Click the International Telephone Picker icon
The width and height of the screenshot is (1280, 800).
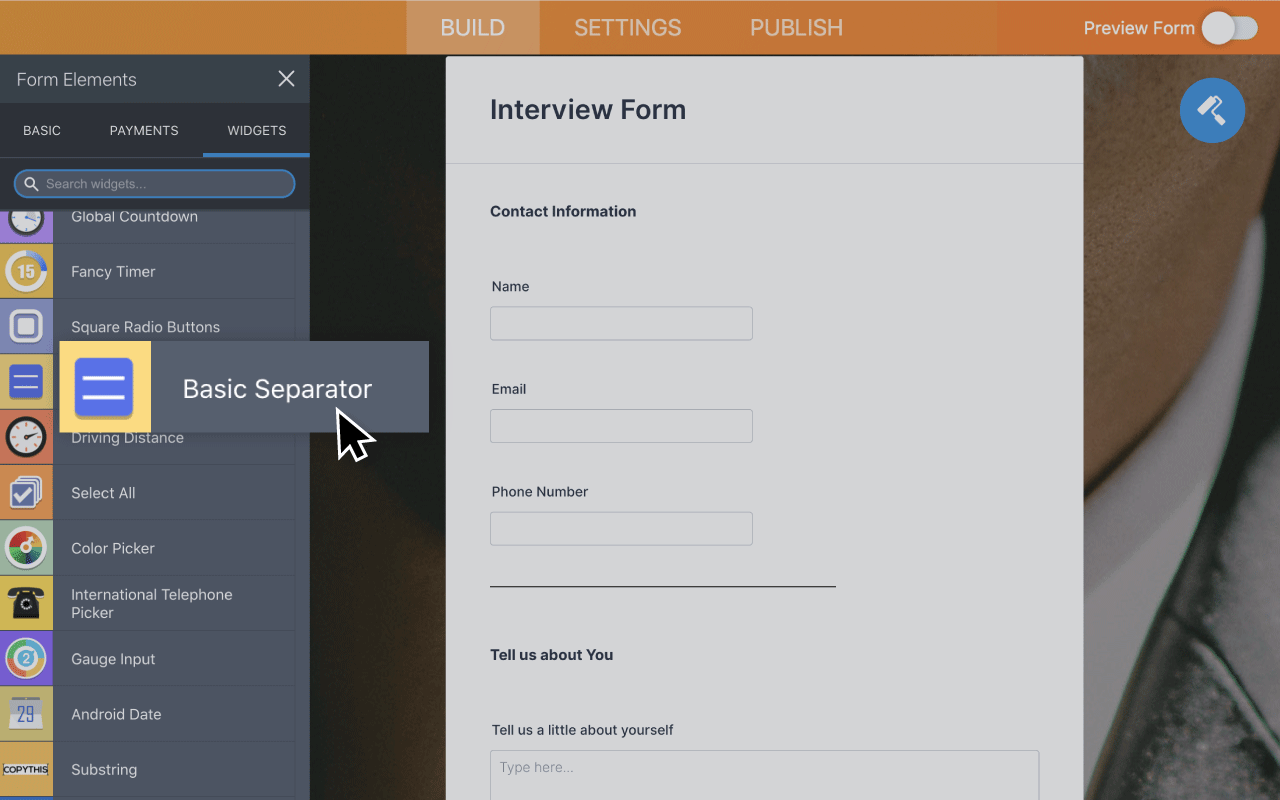[x=27, y=603]
